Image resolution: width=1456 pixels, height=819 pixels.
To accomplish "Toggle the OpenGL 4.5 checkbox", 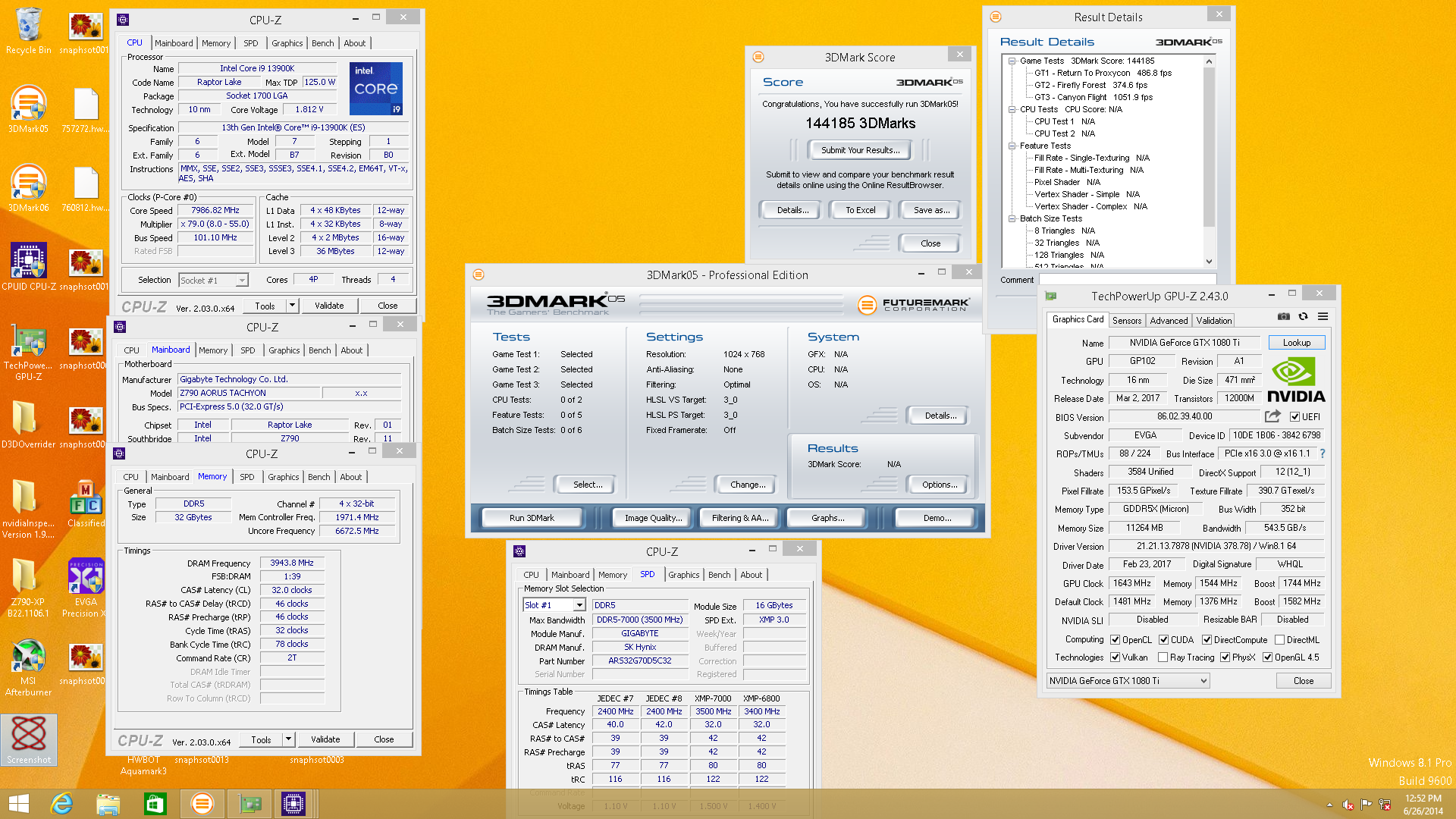I will [1268, 657].
